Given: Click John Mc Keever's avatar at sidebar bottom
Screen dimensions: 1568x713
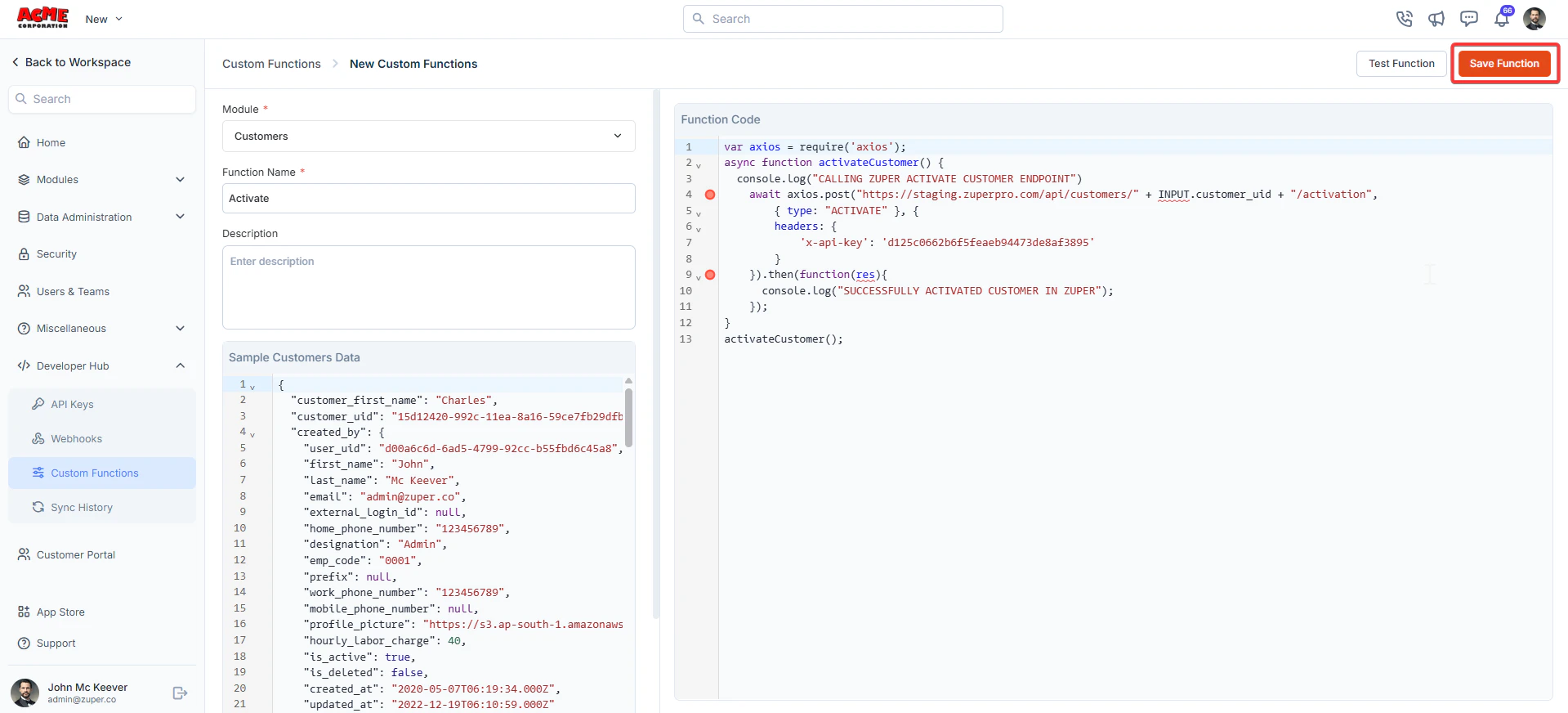Looking at the screenshot, I should (x=25, y=693).
